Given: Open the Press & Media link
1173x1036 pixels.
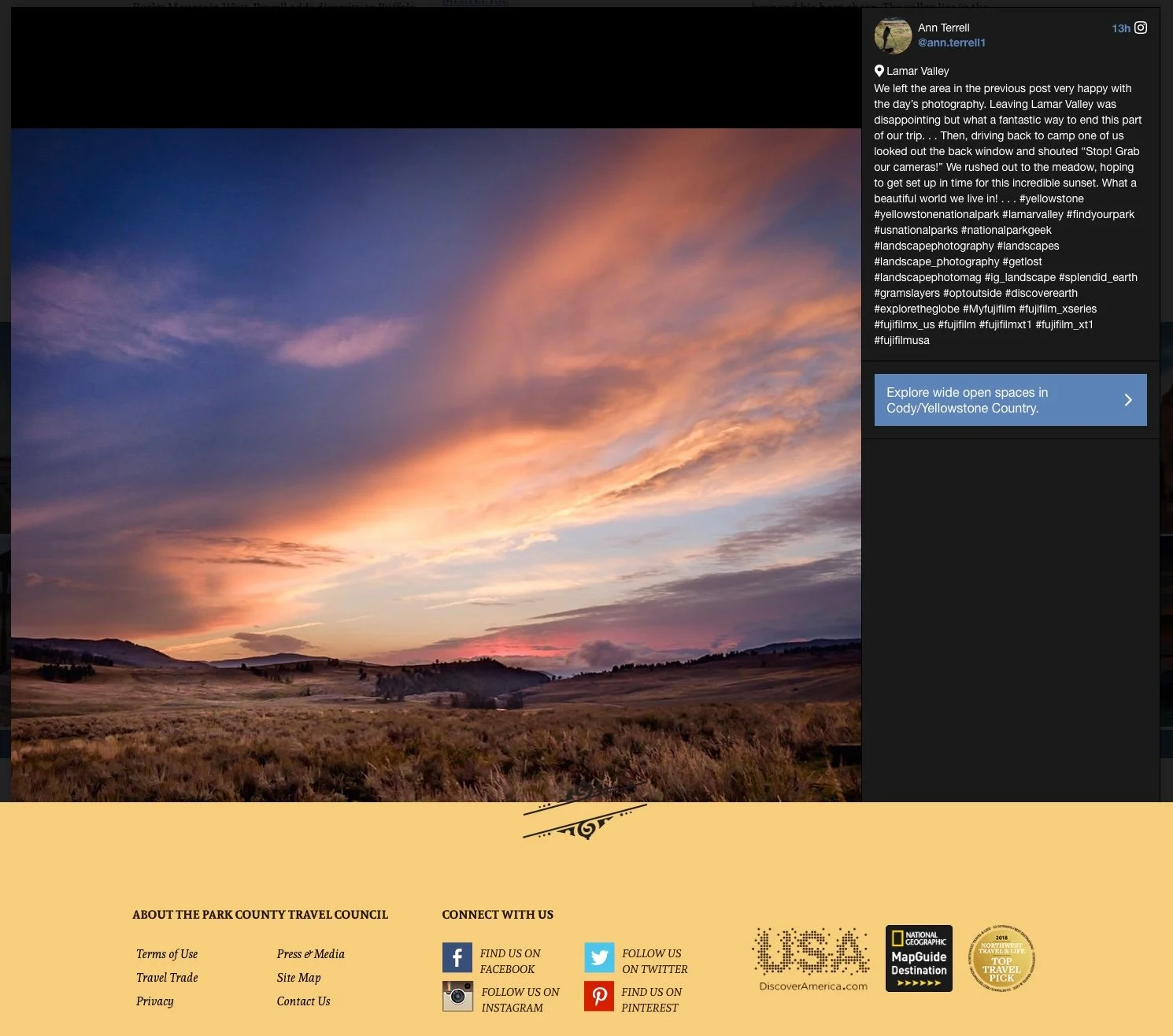Looking at the screenshot, I should (311, 954).
